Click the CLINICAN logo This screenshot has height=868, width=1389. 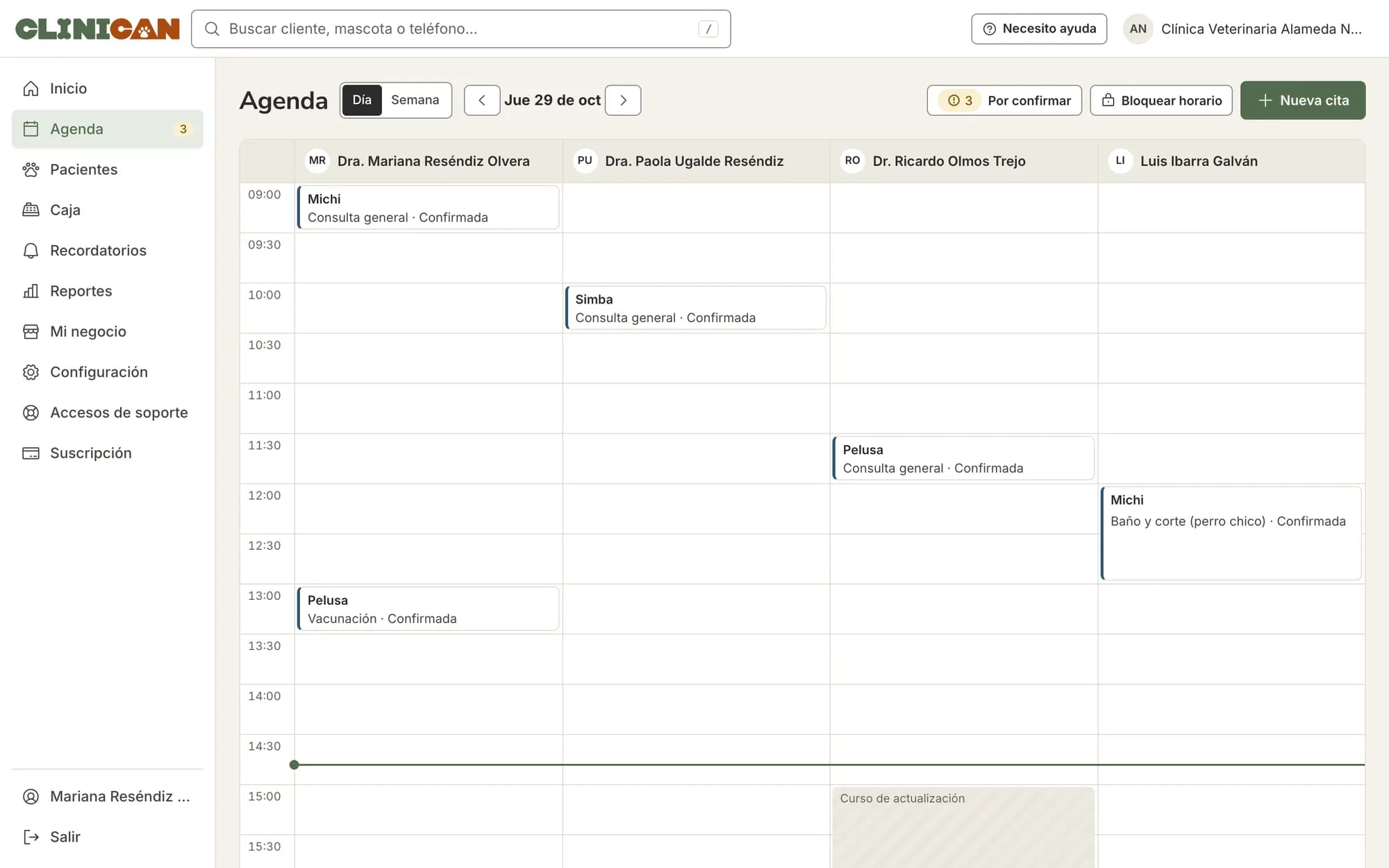click(97, 28)
